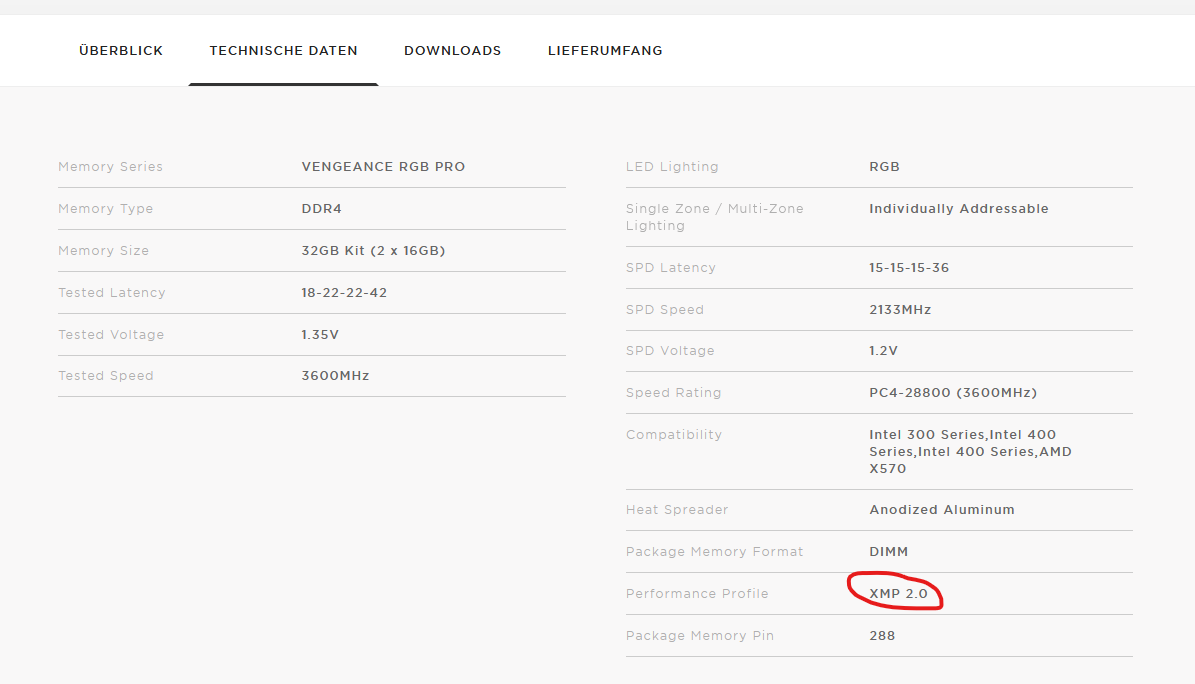Select the 18-22-22-42 latency value
Viewport: 1195px width, 684px height.
(x=344, y=293)
